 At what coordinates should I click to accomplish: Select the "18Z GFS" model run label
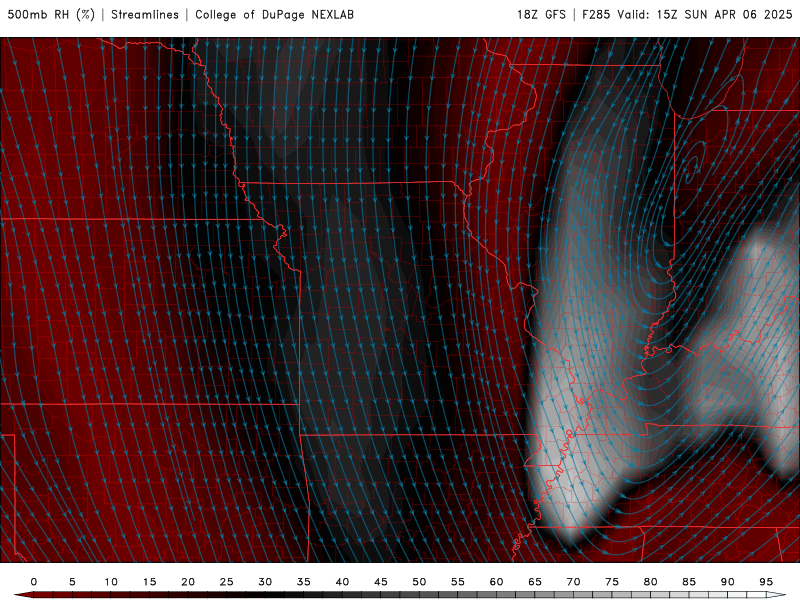point(541,15)
